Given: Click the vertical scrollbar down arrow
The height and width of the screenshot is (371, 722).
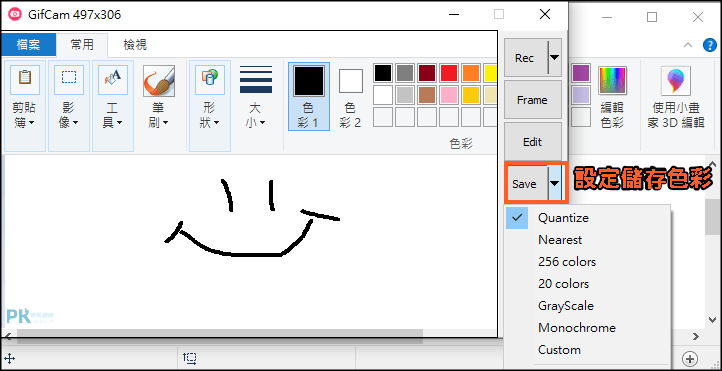Looking at the screenshot, I should (712, 319).
